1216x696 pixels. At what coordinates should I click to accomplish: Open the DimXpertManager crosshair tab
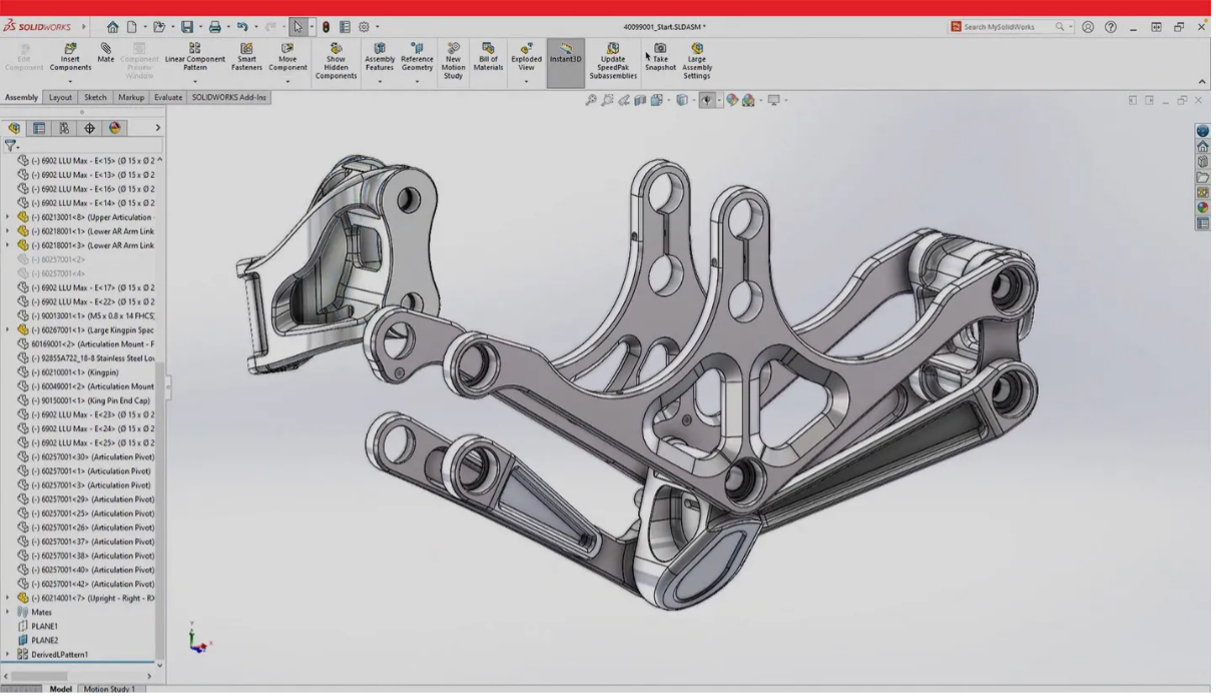point(89,128)
